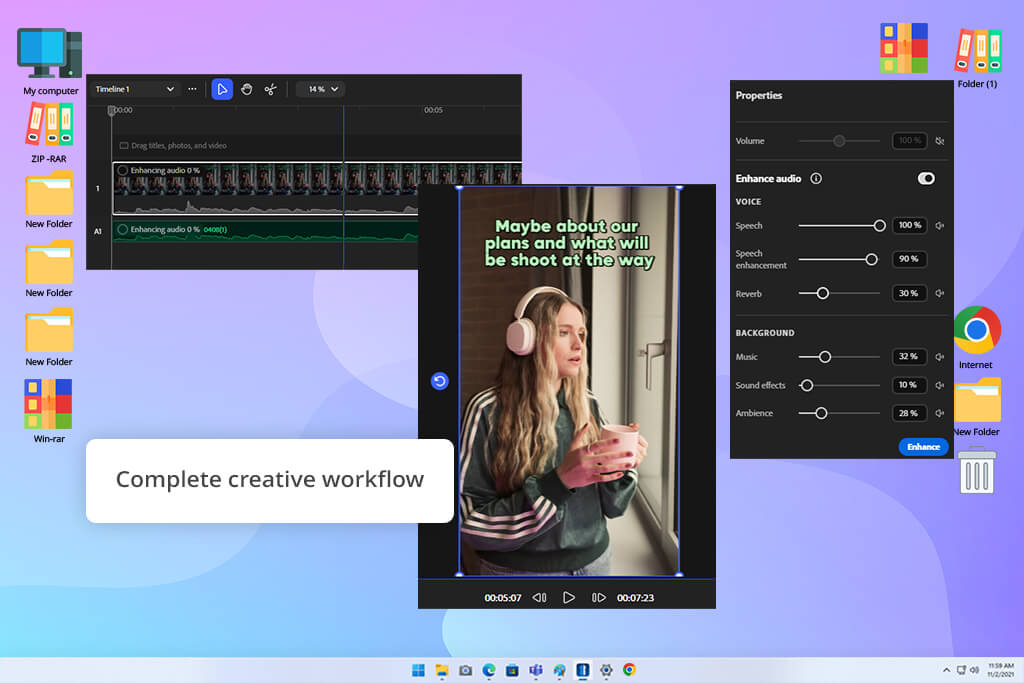
Task: Mute the Reverb channel icon
Action: tap(940, 293)
